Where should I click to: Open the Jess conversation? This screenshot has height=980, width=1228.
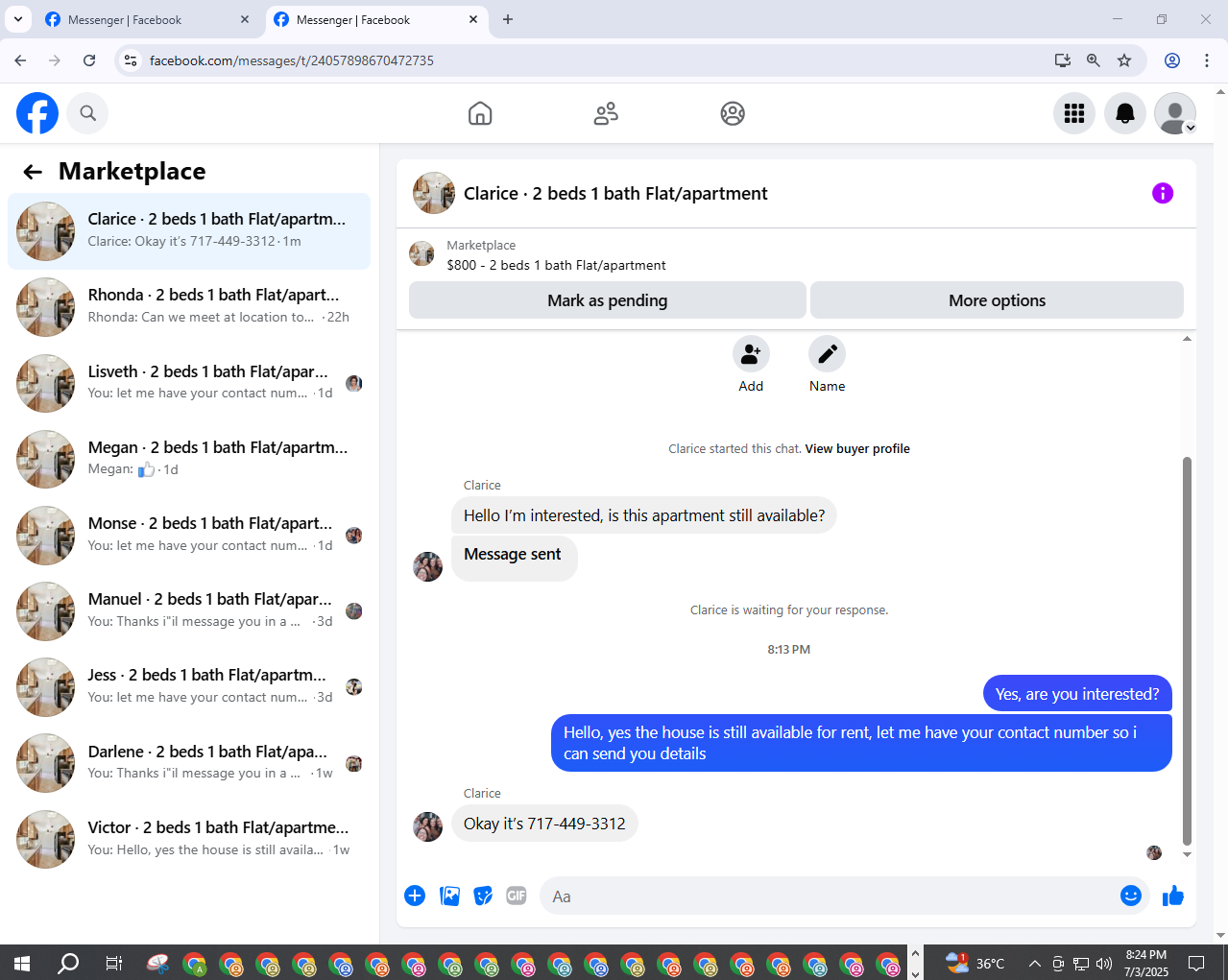coord(189,686)
